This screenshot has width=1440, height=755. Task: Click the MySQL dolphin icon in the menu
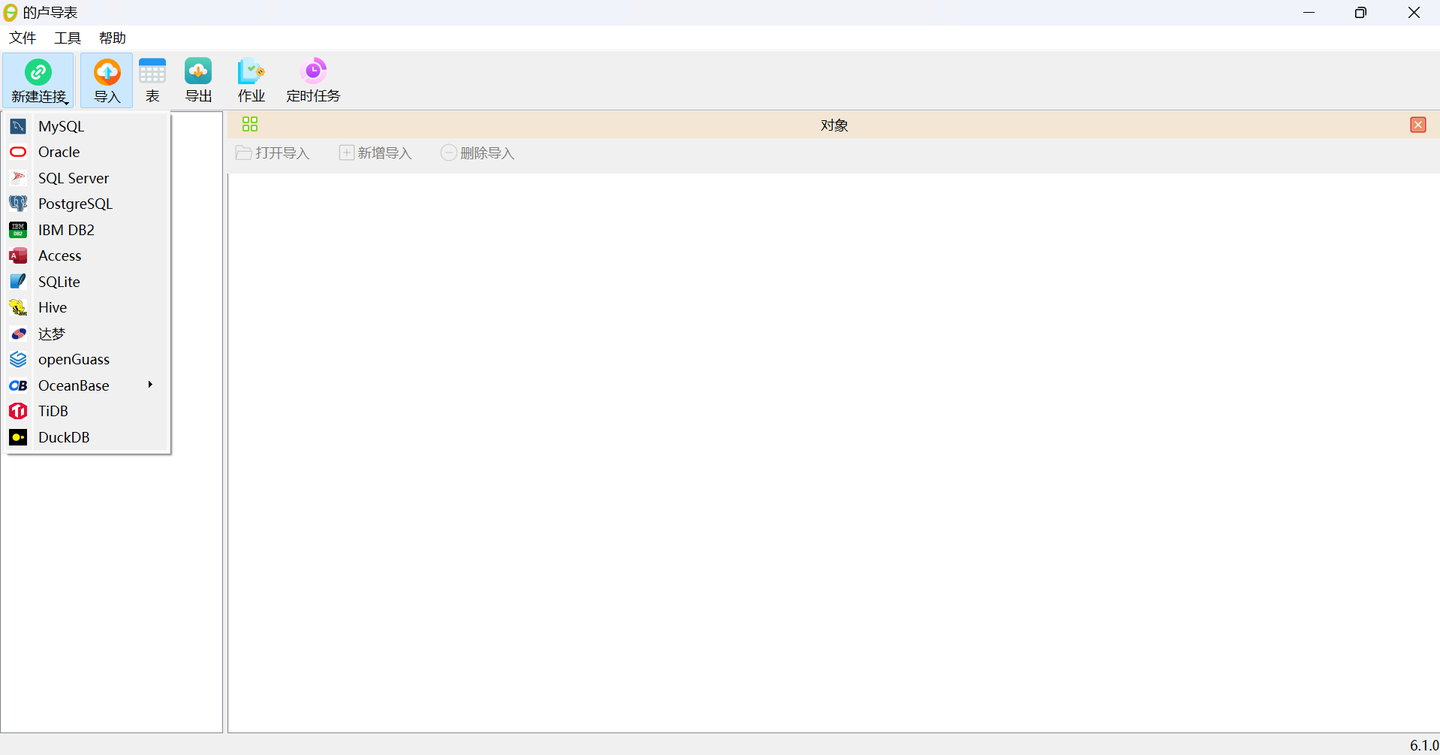tap(18, 126)
